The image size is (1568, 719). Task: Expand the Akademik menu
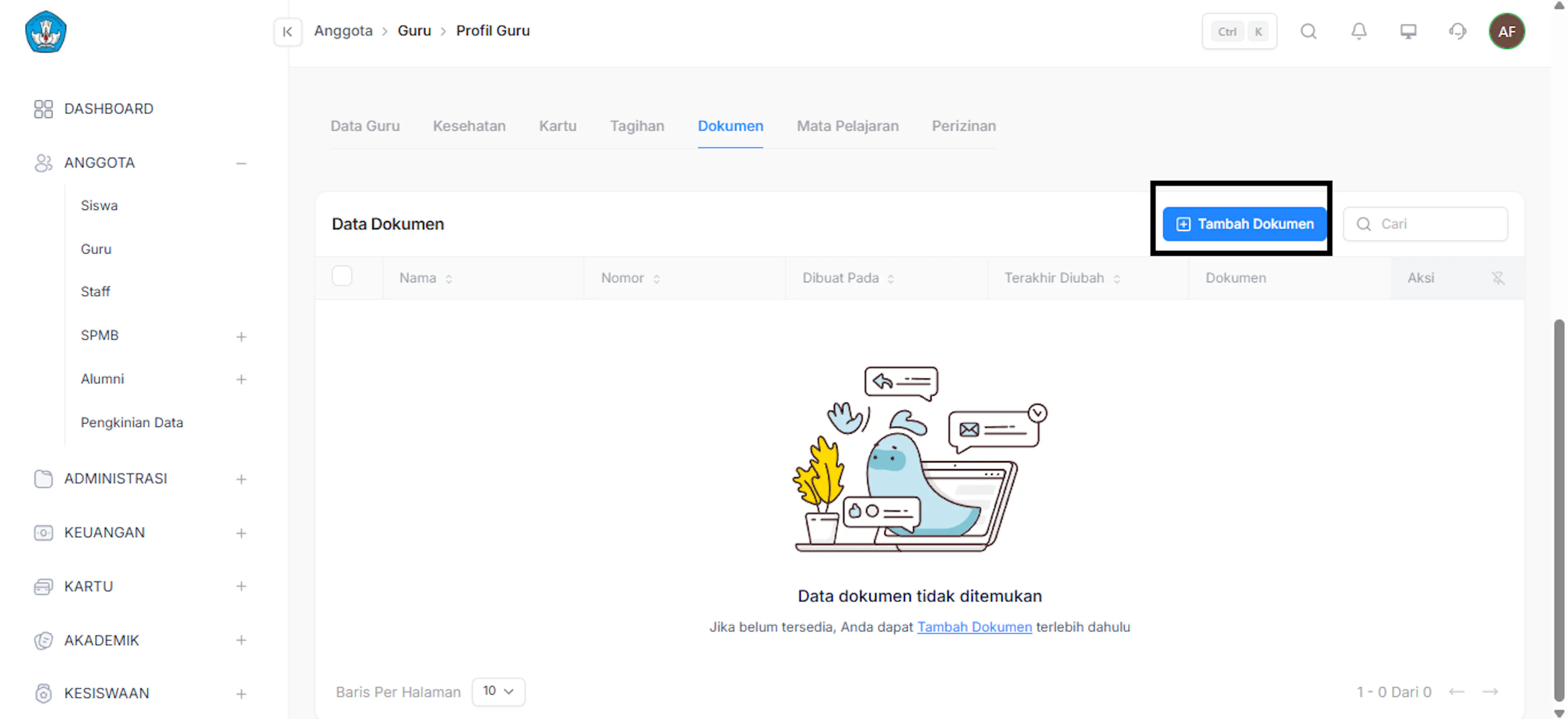click(241, 641)
